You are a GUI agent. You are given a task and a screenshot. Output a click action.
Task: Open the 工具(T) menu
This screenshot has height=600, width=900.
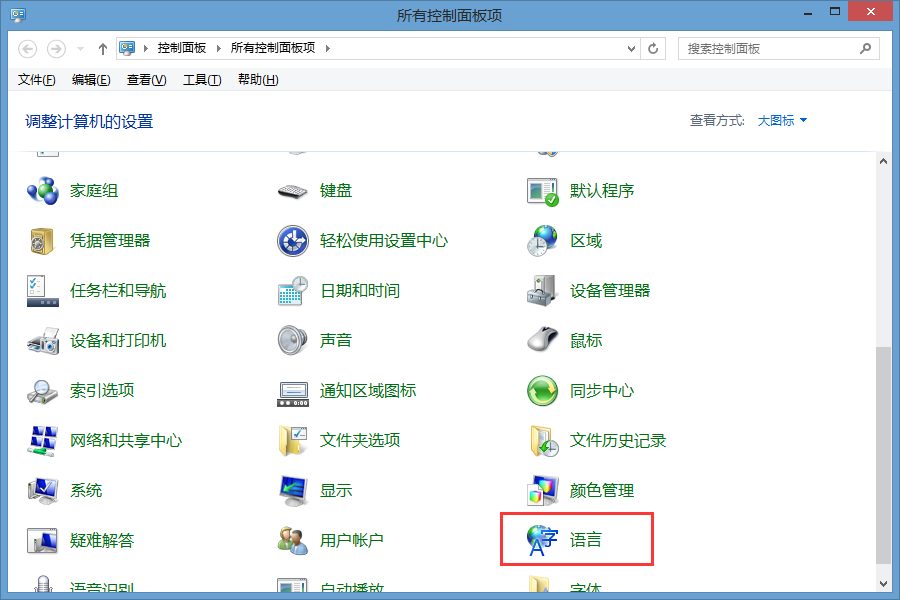pos(201,80)
